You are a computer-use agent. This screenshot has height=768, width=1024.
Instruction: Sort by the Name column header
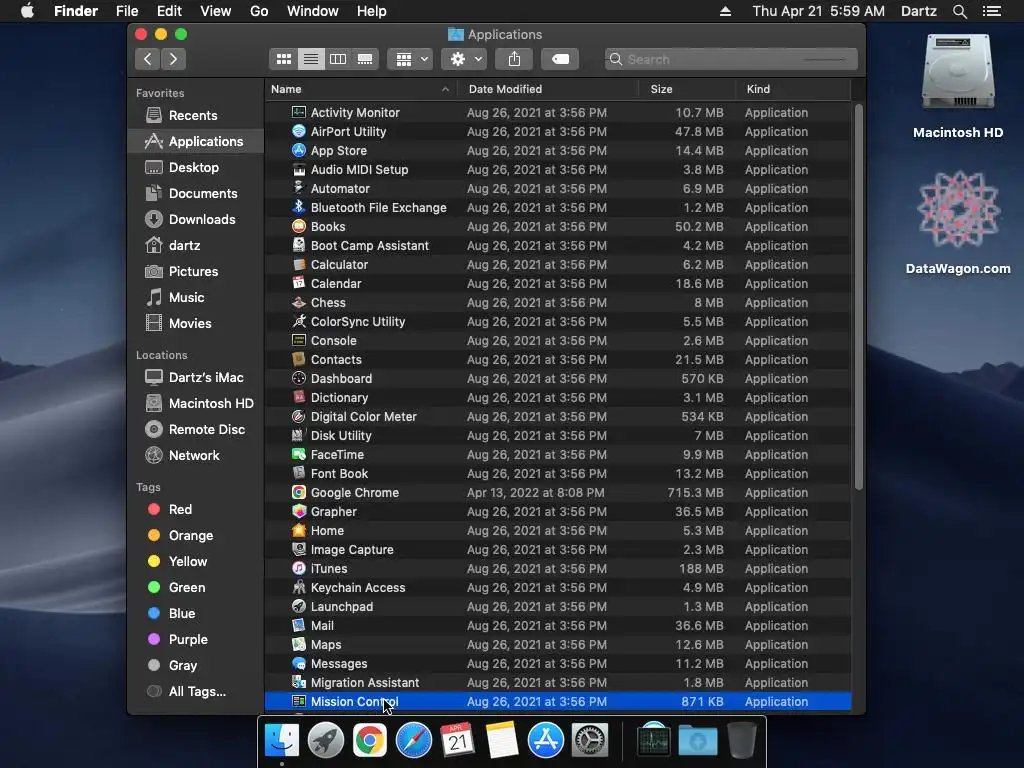361,89
